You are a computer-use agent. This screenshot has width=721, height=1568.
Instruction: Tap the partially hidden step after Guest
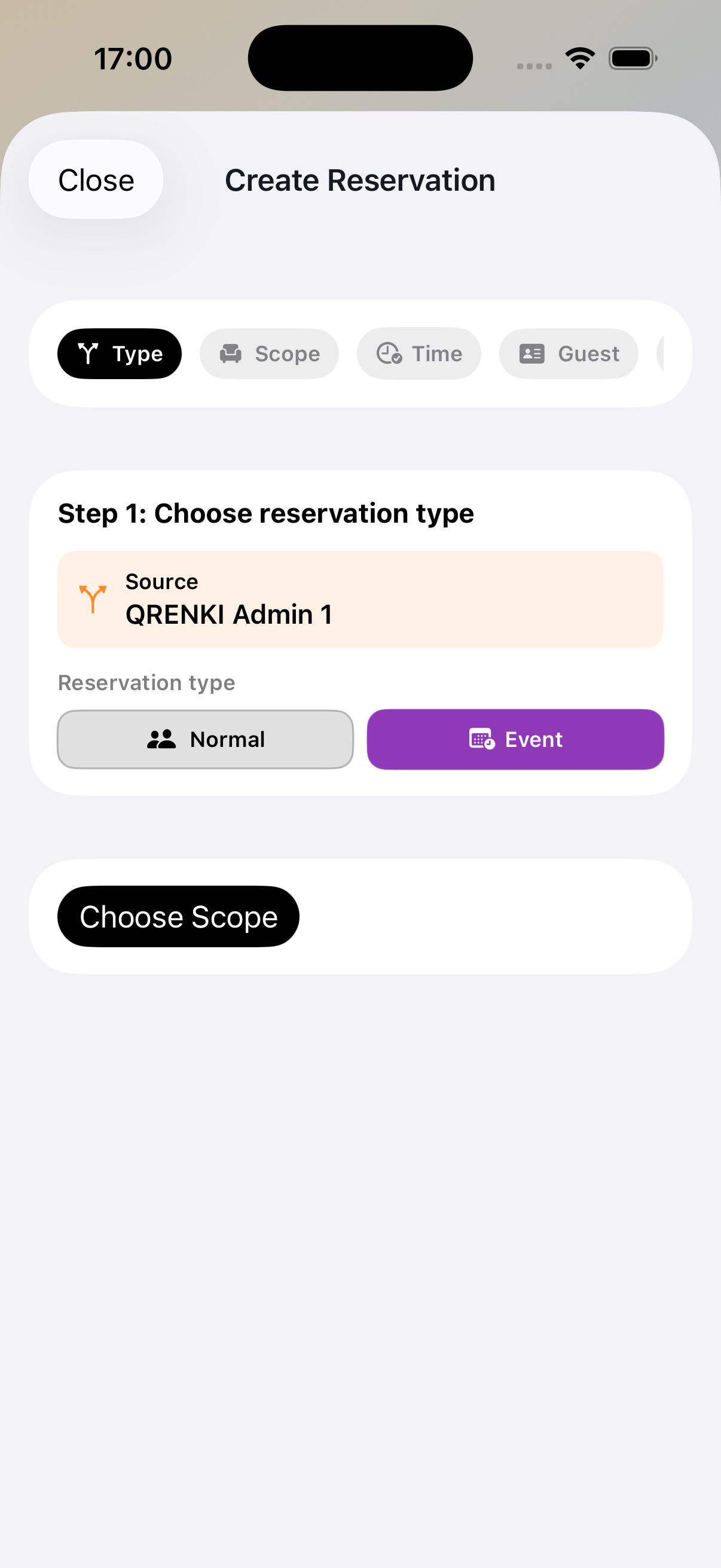pyautogui.click(x=660, y=353)
